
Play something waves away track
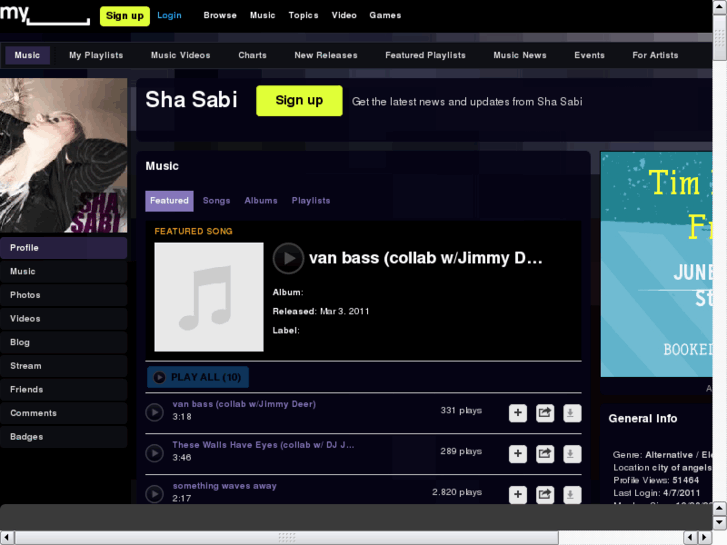coord(154,494)
